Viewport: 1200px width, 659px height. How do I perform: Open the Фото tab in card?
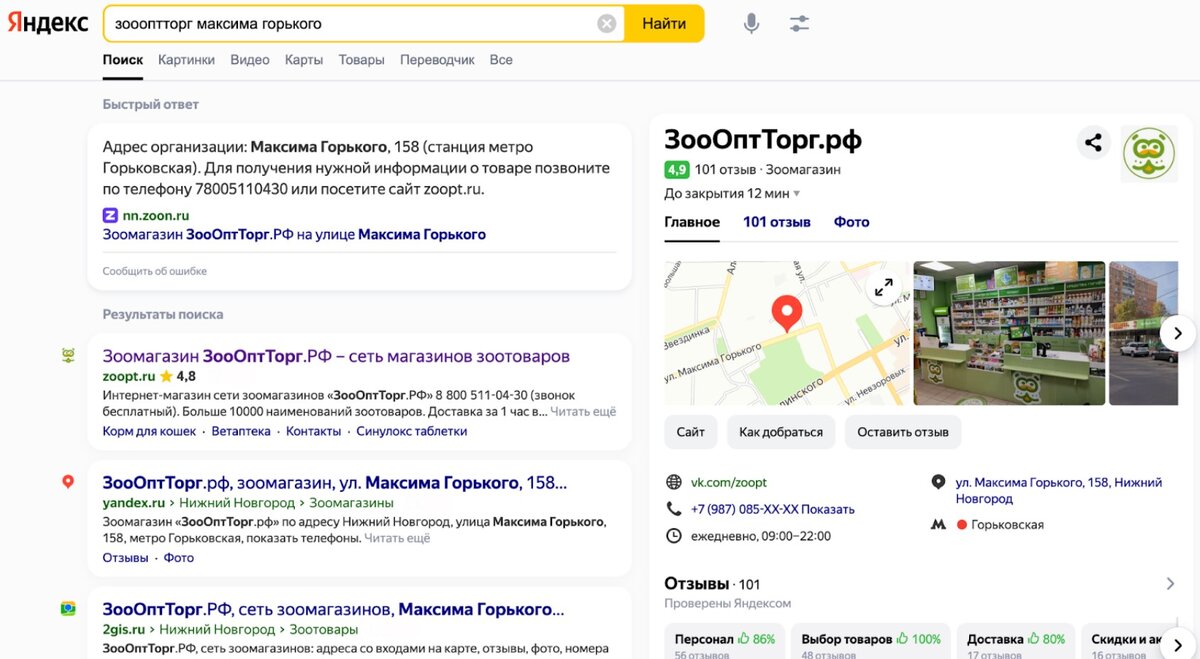[852, 222]
